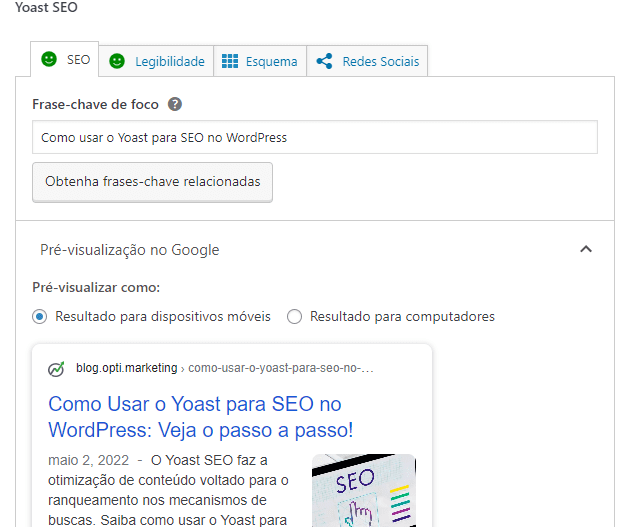The height and width of the screenshot is (527, 635).
Task: Click the Yoast SEO panel heading
Action: pyautogui.click(x=46, y=7)
